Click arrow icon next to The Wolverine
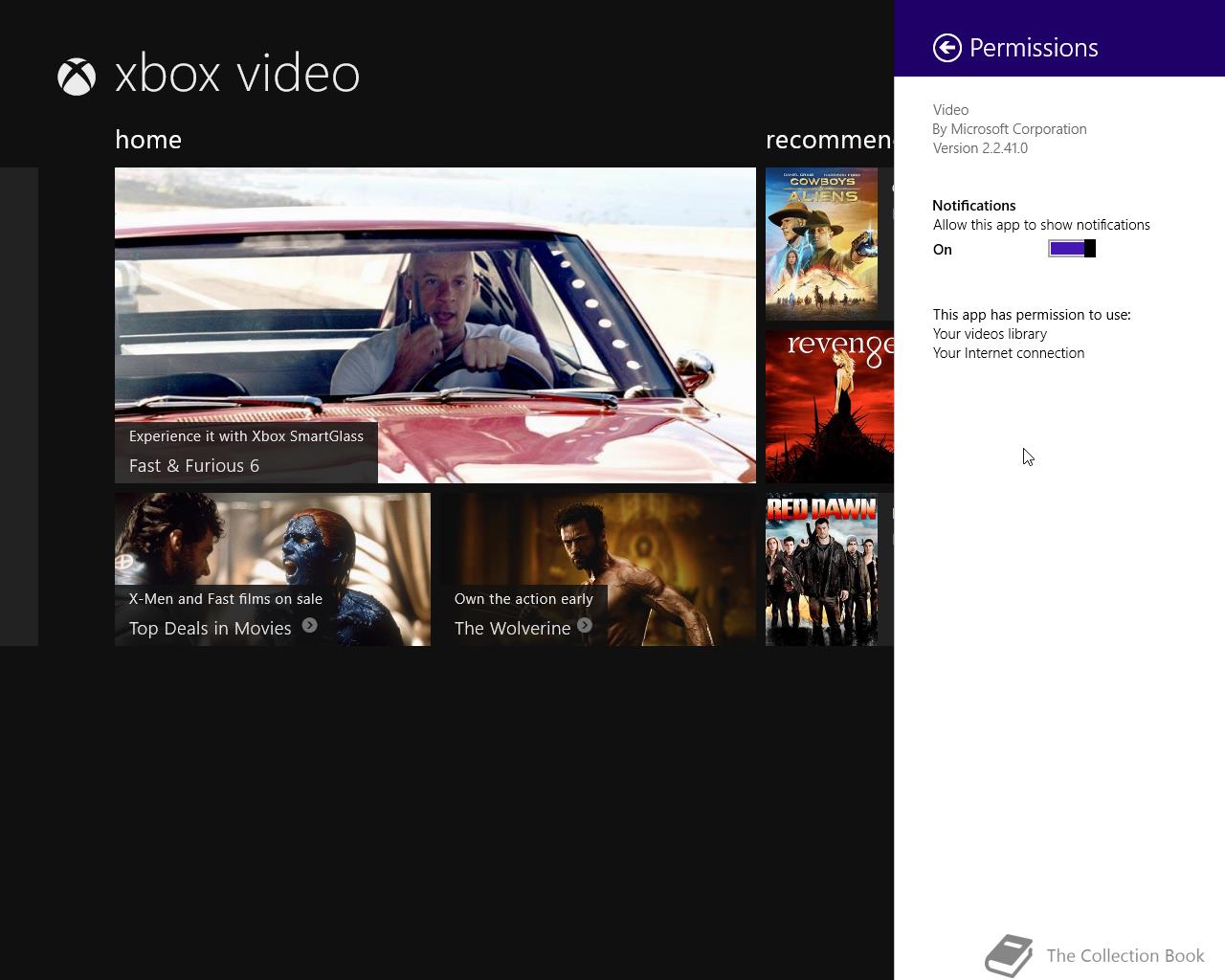The image size is (1225, 980). [x=585, y=626]
